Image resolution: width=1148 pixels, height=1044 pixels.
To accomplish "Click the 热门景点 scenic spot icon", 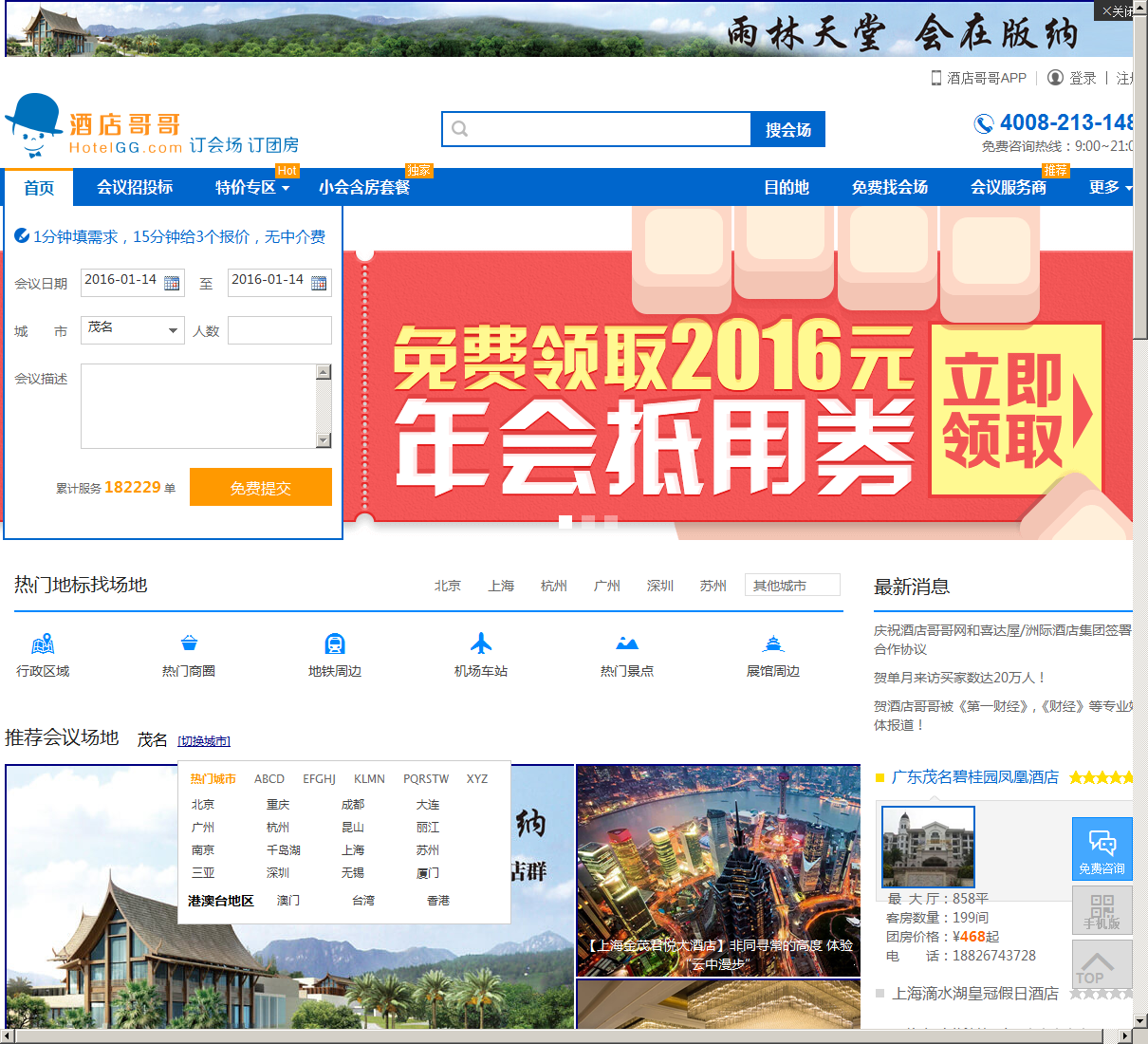I will pos(627,644).
